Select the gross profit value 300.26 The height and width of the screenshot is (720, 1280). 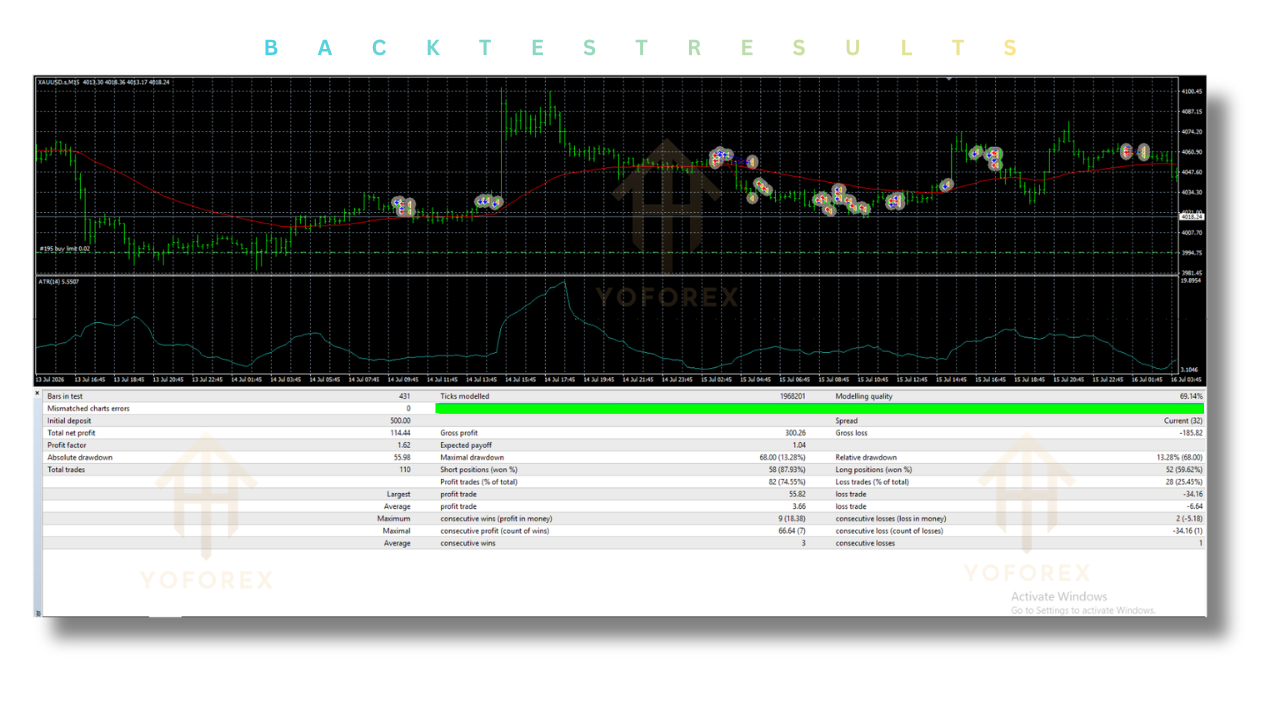tap(794, 433)
